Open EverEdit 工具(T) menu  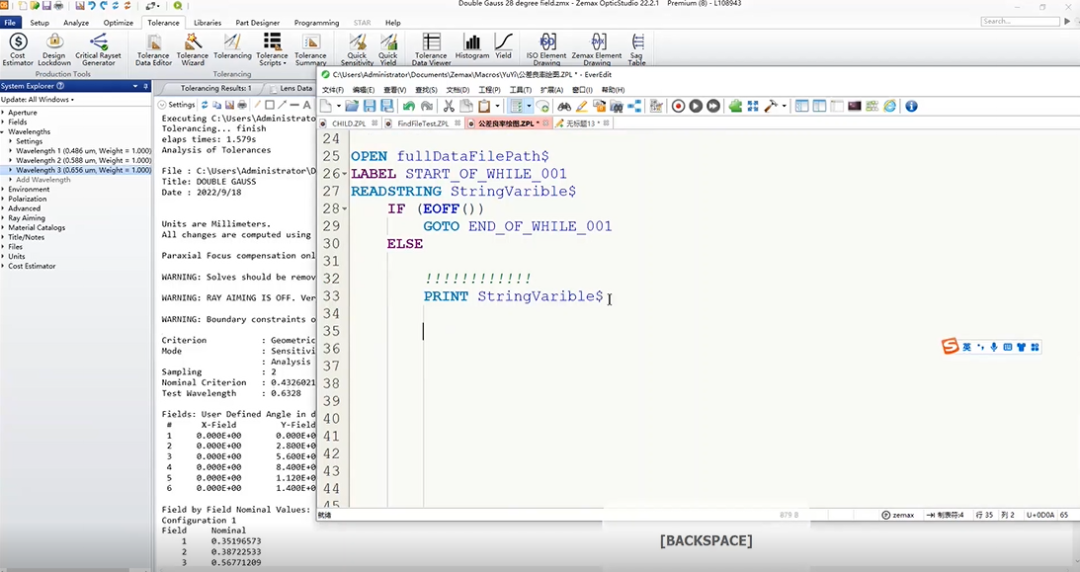tap(520, 90)
